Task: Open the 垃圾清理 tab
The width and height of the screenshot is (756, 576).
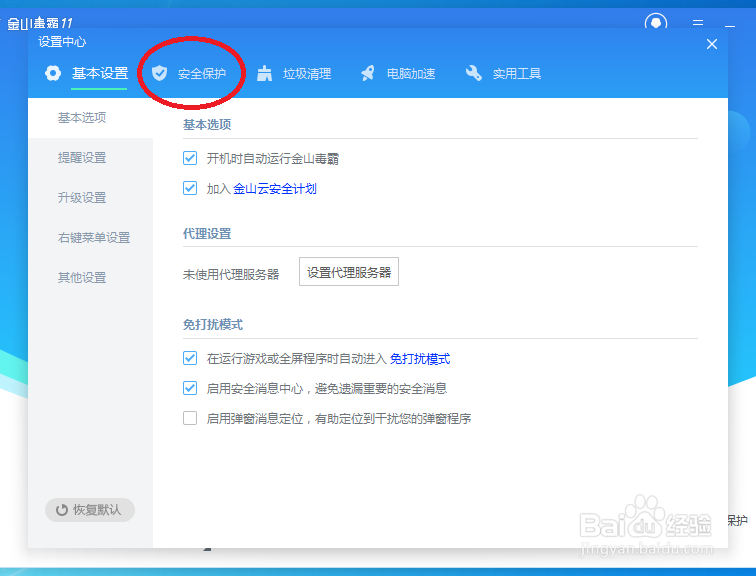Action: (x=307, y=74)
